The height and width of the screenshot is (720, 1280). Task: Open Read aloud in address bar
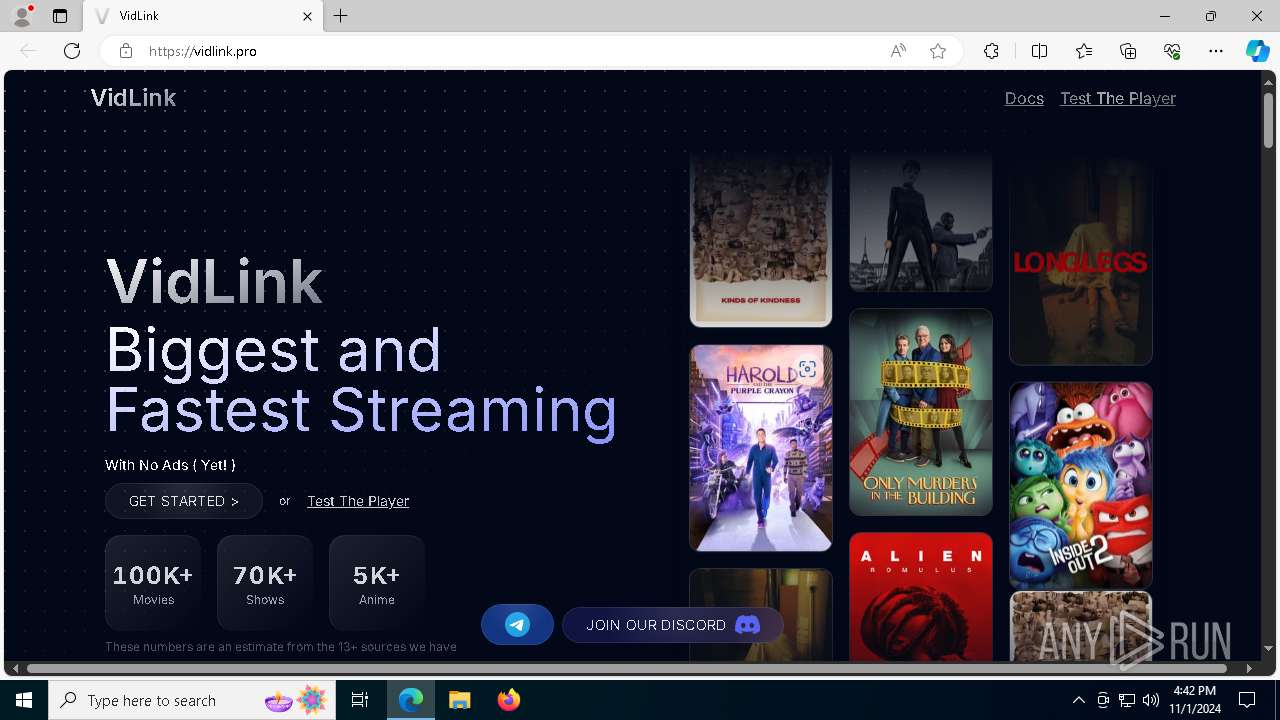898,51
